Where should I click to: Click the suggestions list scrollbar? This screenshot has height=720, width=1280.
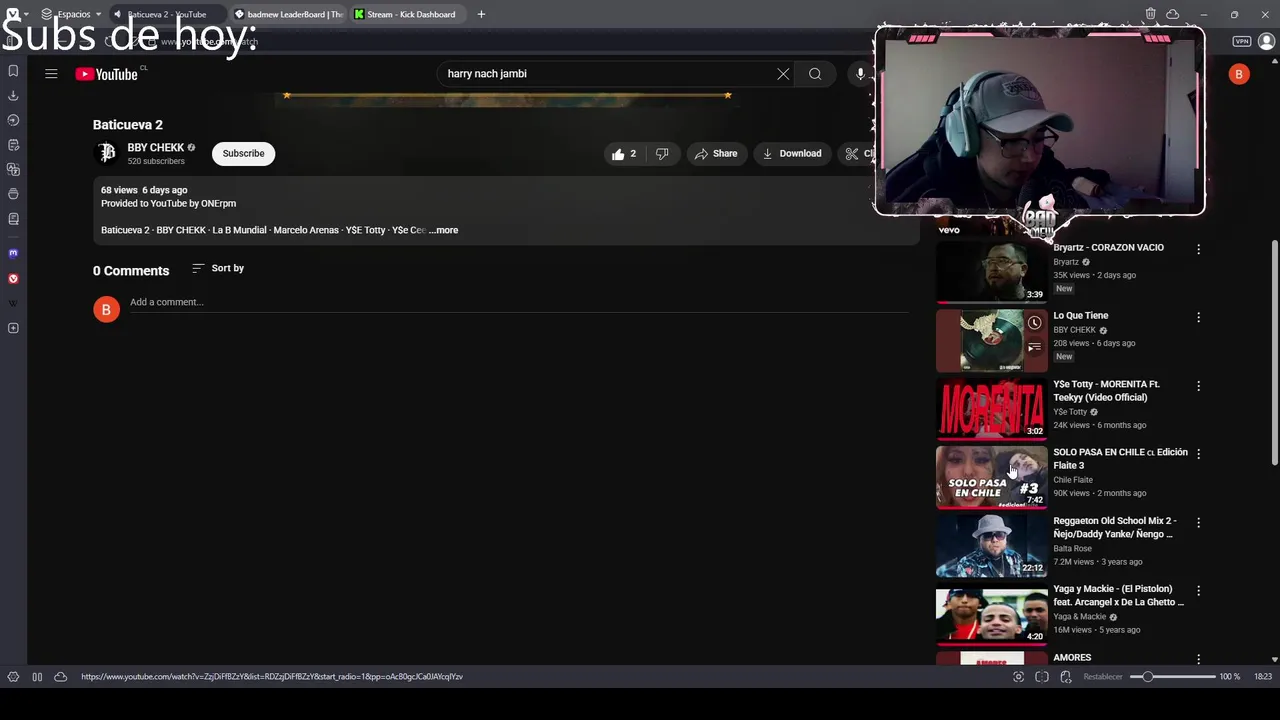[x=1274, y=350]
